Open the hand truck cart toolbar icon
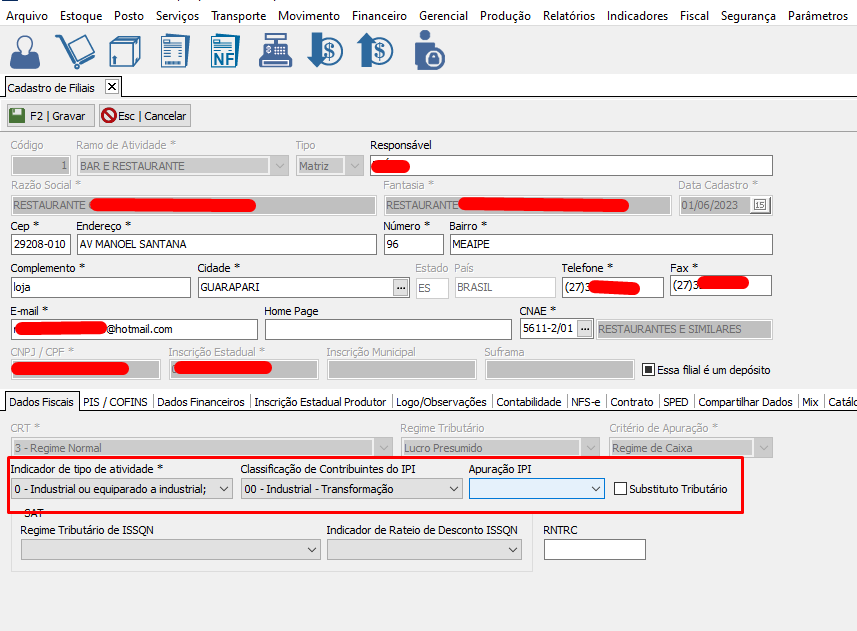This screenshot has height=631, width=857. pyautogui.click(x=74, y=51)
